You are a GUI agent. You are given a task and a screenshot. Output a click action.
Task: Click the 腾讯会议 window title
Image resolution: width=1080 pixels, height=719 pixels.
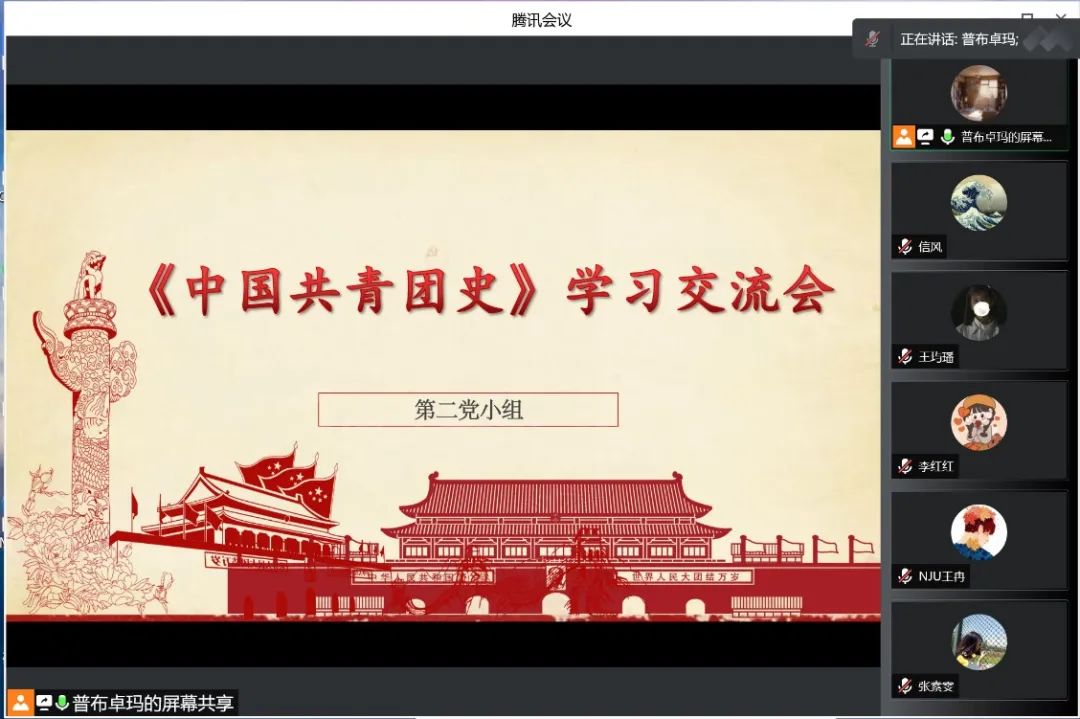pos(541,20)
